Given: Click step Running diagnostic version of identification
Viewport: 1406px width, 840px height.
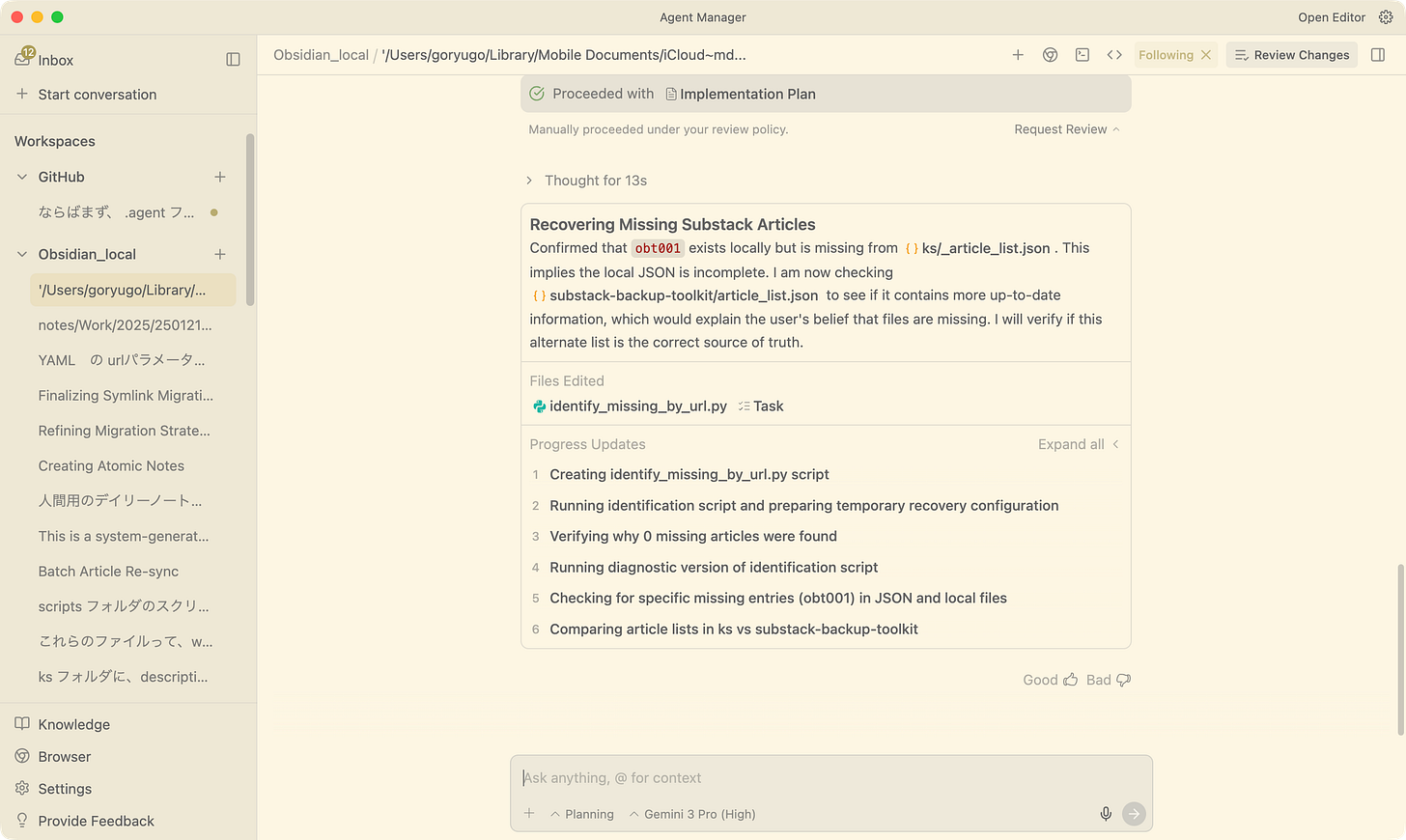Looking at the screenshot, I should click(714, 567).
